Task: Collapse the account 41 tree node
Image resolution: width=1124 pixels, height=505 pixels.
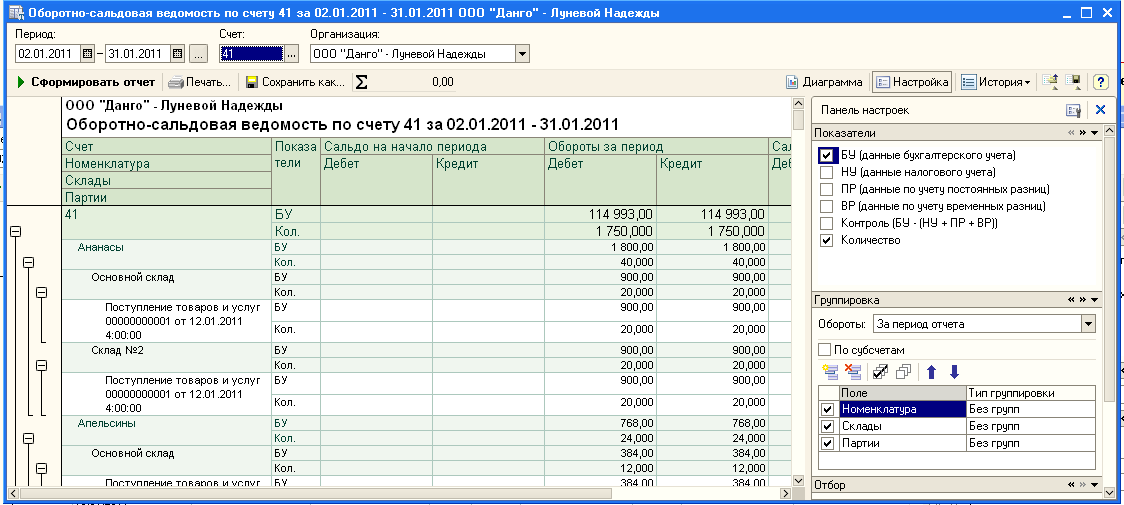Action: coord(15,231)
